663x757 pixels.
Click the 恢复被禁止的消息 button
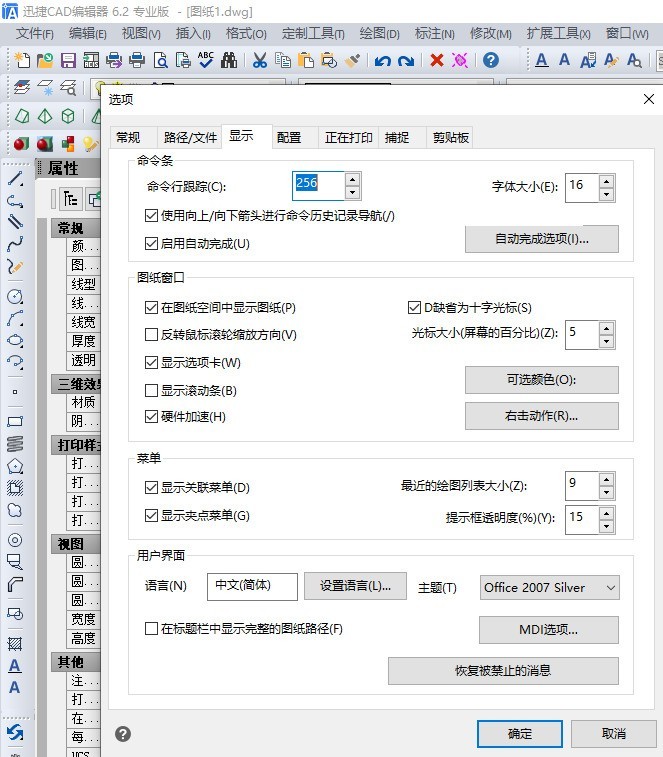coord(503,671)
